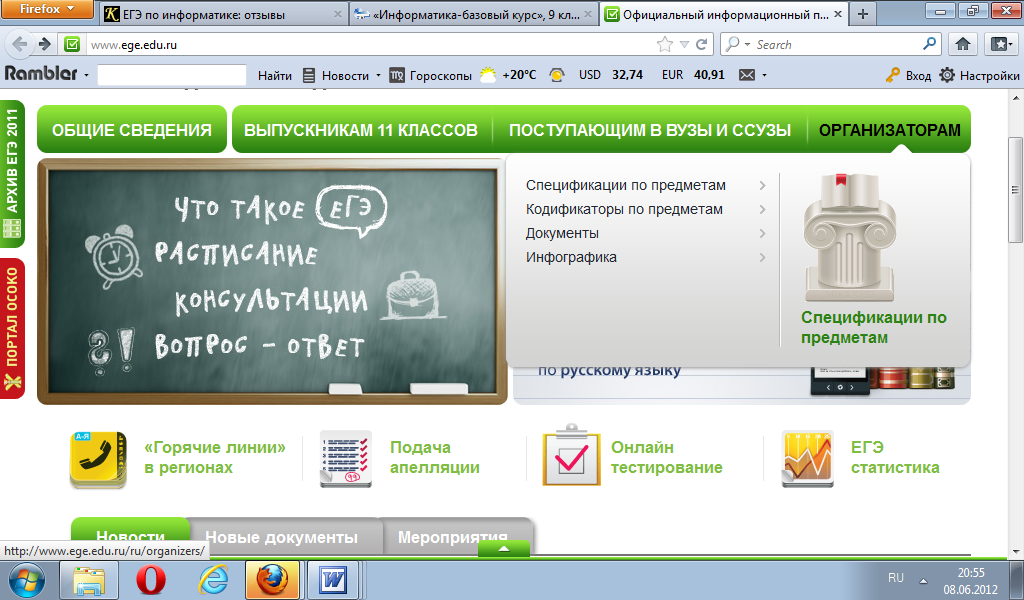This screenshot has height=600, width=1024.
Task: Open the ОБЩИЕ СВЕДЕНИЯ menu
Action: tap(132, 129)
